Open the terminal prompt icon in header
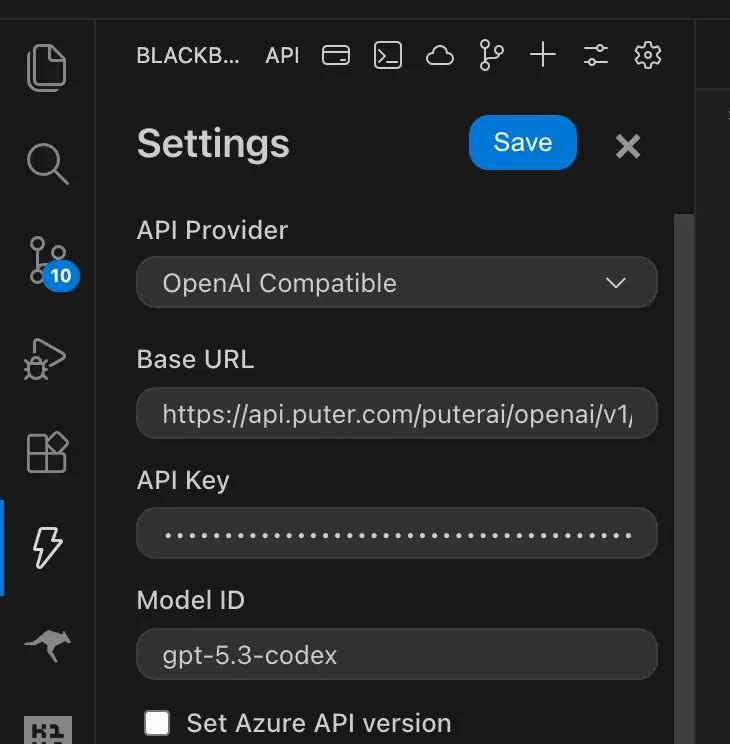The image size is (730, 744). pos(388,55)
